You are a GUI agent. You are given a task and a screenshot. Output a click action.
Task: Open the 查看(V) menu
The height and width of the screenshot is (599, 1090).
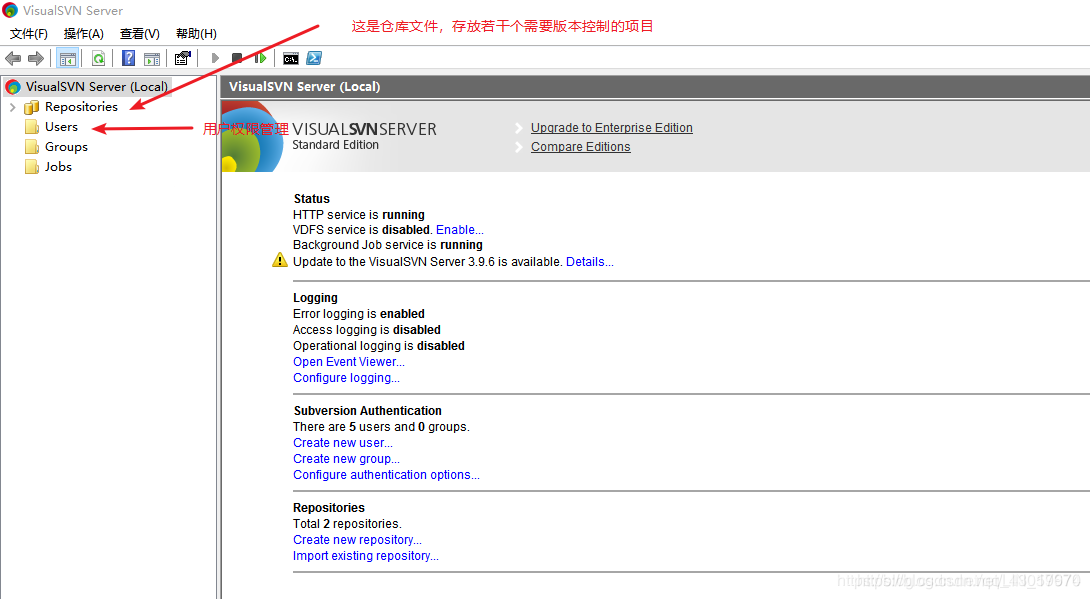coord(140,33)
